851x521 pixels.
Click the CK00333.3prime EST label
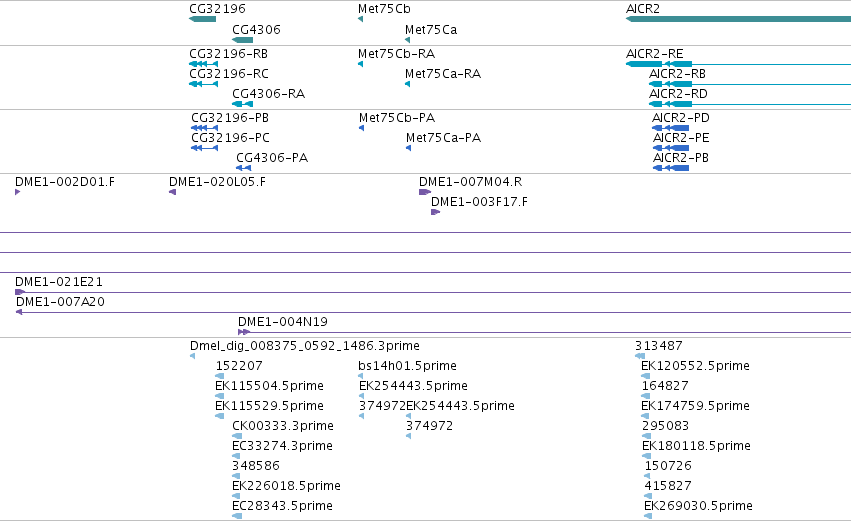[x=283, y=426]
